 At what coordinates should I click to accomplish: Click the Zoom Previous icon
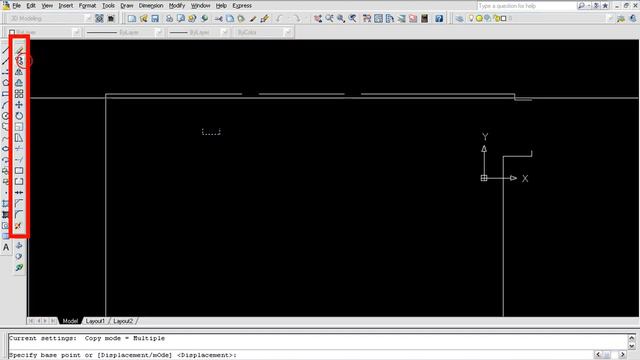pyautogui.click(x=352, y=18)
